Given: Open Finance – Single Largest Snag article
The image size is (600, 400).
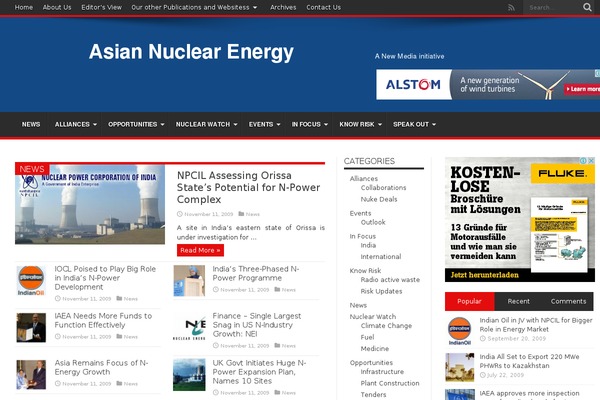Looking at the screenshot, I should [257, 325].
